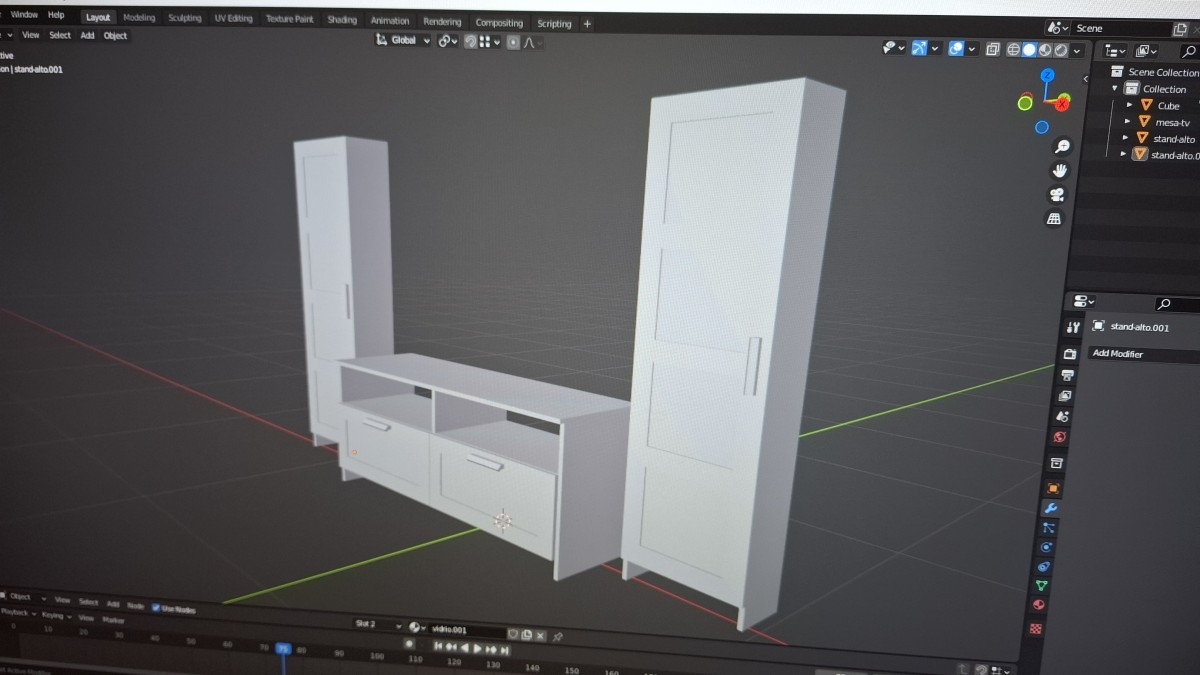
Task: Toggle the Use Nodes checkbox
Action: (156, 607)
